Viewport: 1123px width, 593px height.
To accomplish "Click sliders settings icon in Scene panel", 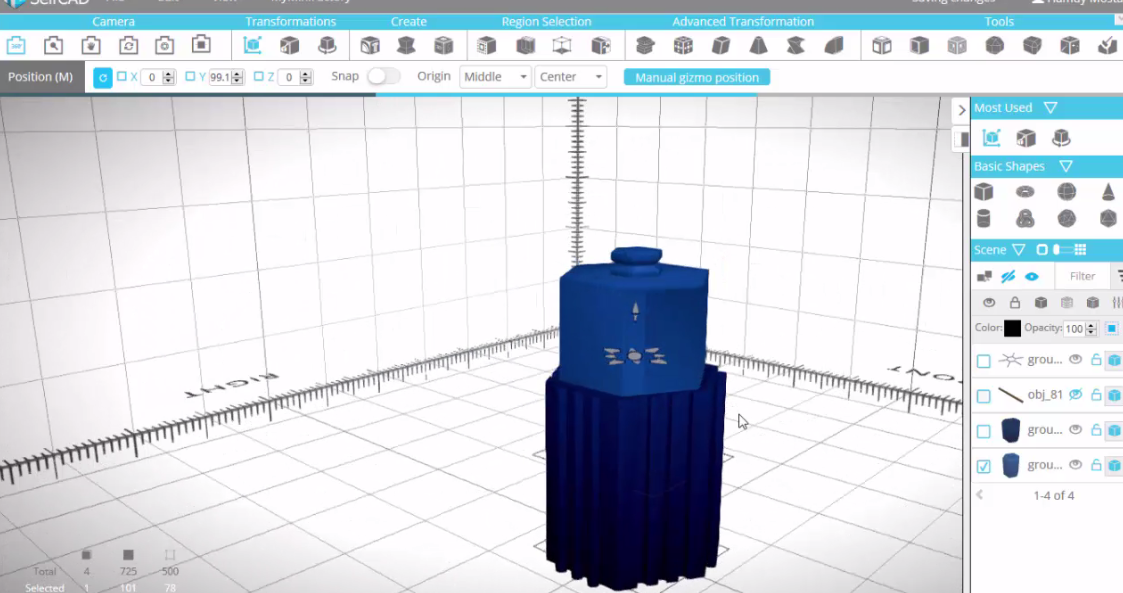I will coord(1117,302).
